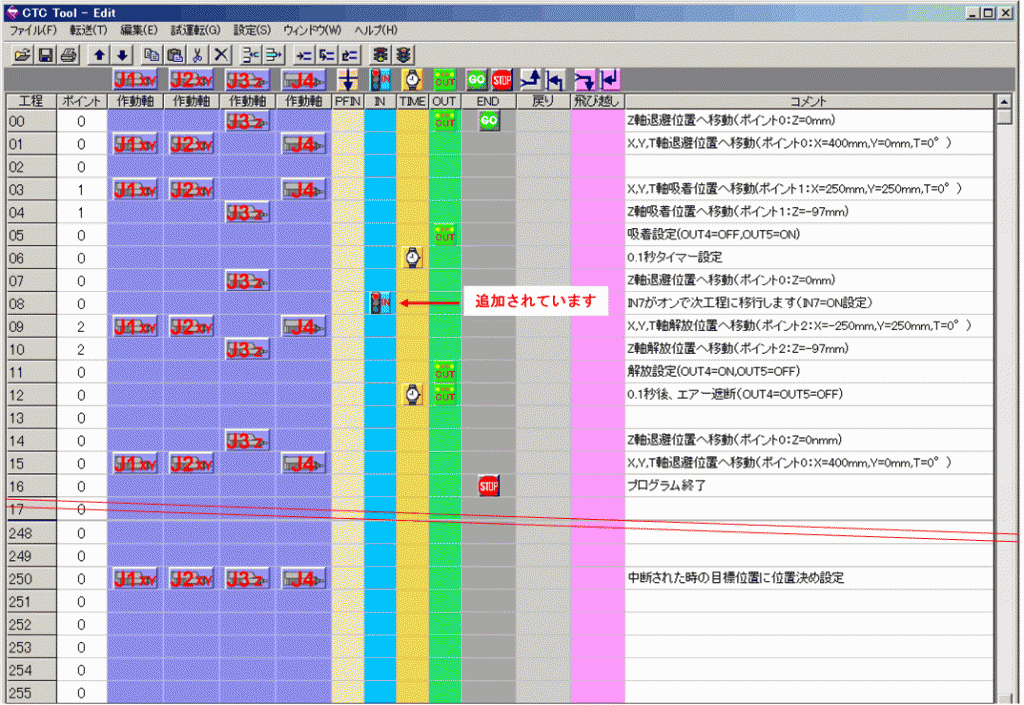Image resolution: width=1024 pixels, height=705 pixels.
Task: Select the red STOP palette icon
Action: tap(502, 80)
